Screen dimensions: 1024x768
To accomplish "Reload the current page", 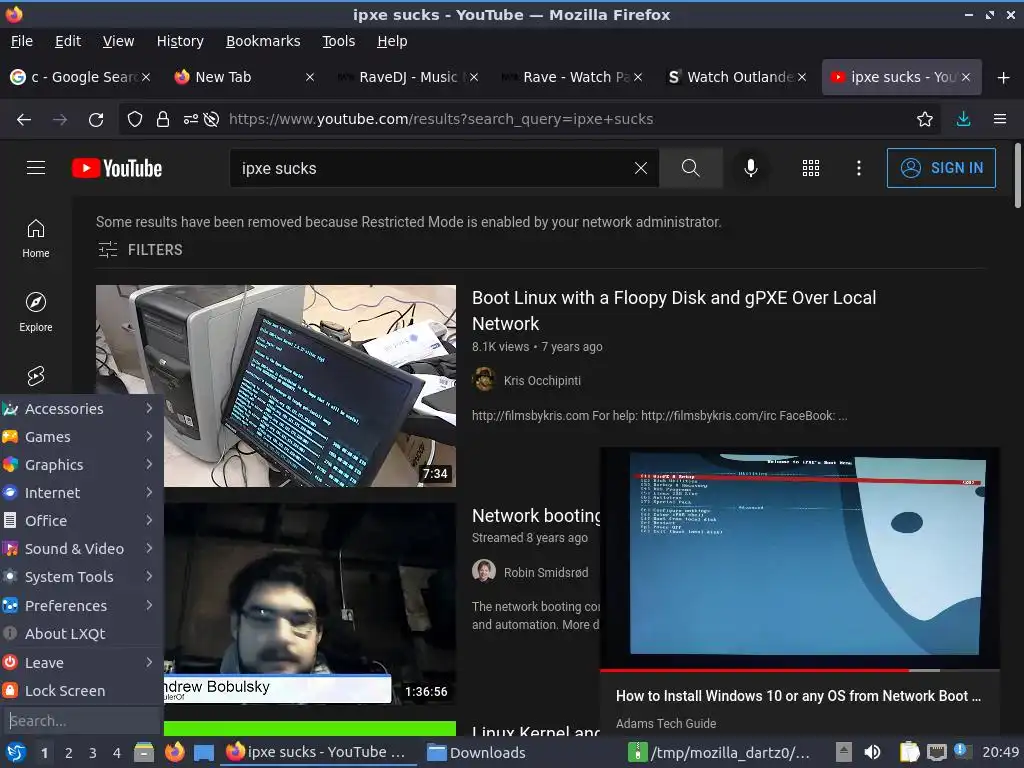I will click(96, 120).
